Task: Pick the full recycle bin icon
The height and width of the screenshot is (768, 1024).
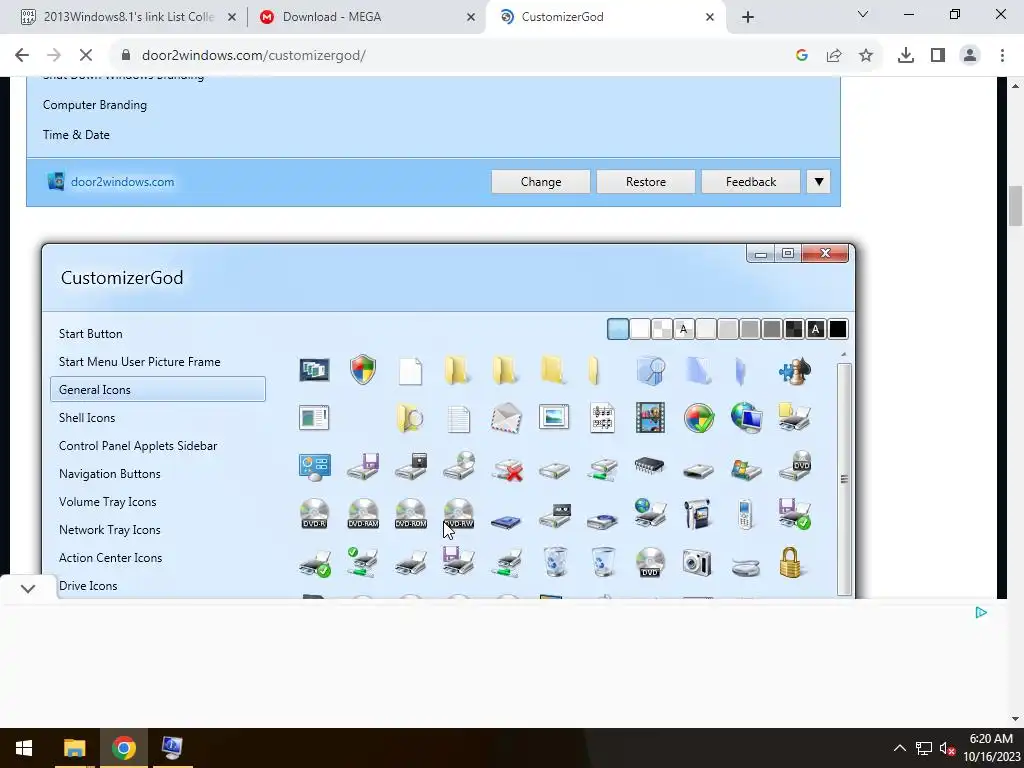Action: point(554,562)
